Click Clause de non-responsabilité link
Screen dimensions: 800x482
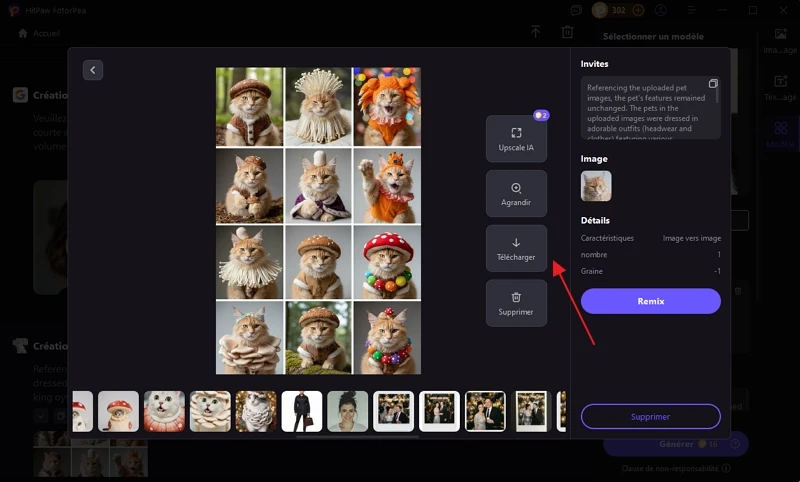point(670,468)
